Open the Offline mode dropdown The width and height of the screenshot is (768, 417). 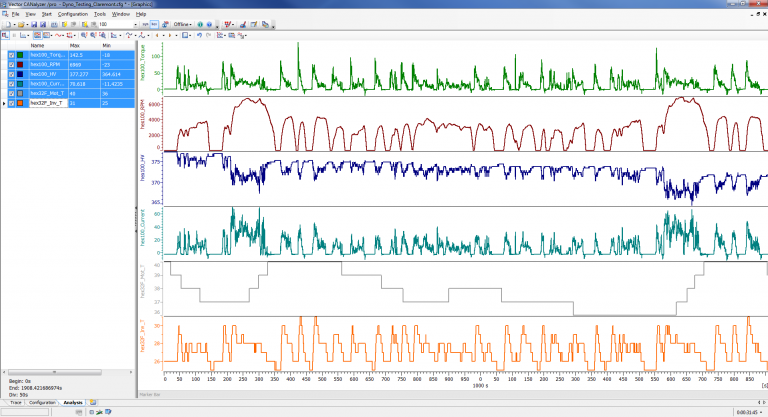point(183,24)
